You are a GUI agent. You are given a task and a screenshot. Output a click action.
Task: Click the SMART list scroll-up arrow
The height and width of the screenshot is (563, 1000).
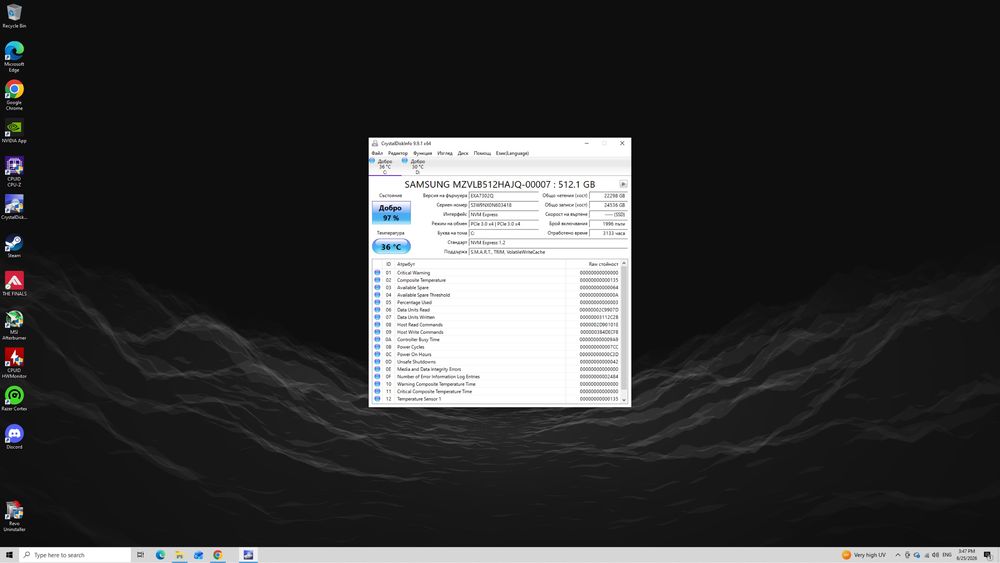pyautogui.click(x=624, y=263)
